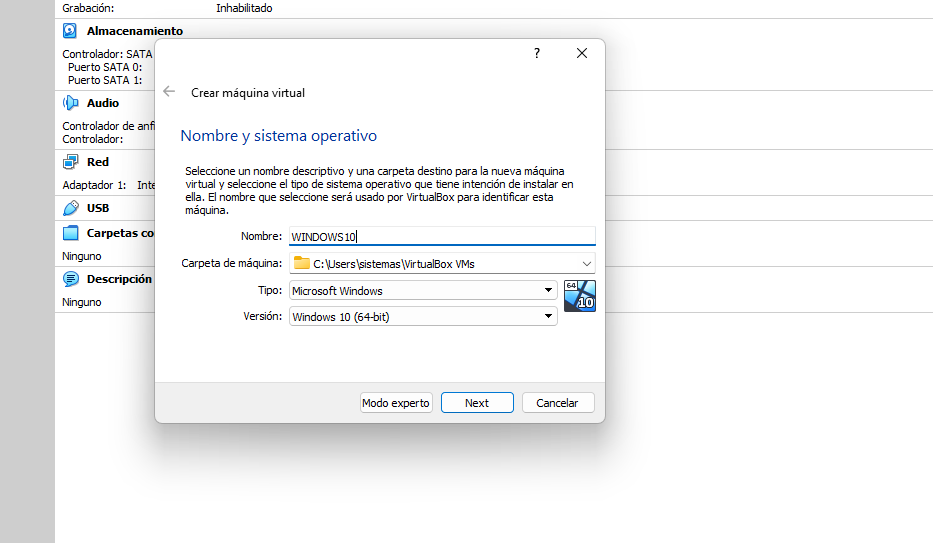Close the Crear máquina virtual dialog

582,53
